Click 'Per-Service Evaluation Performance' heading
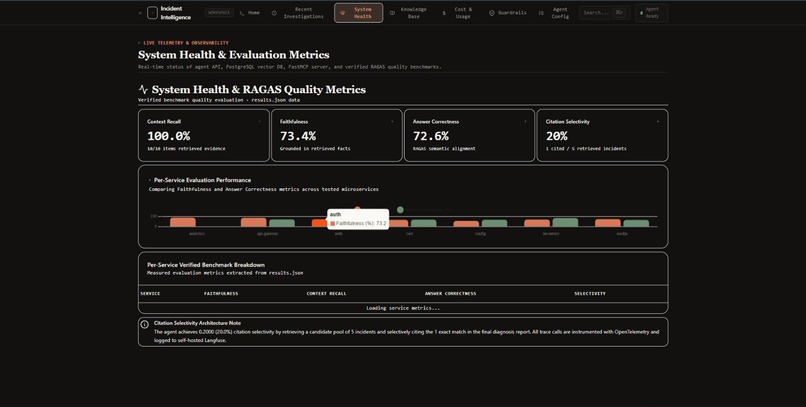 click(x=203, y=180)
